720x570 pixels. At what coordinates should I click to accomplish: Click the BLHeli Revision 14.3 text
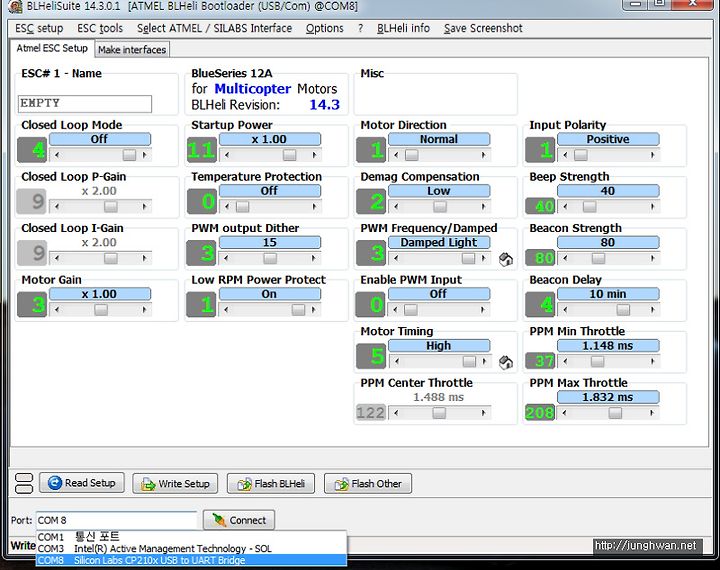tap(265, 105)
